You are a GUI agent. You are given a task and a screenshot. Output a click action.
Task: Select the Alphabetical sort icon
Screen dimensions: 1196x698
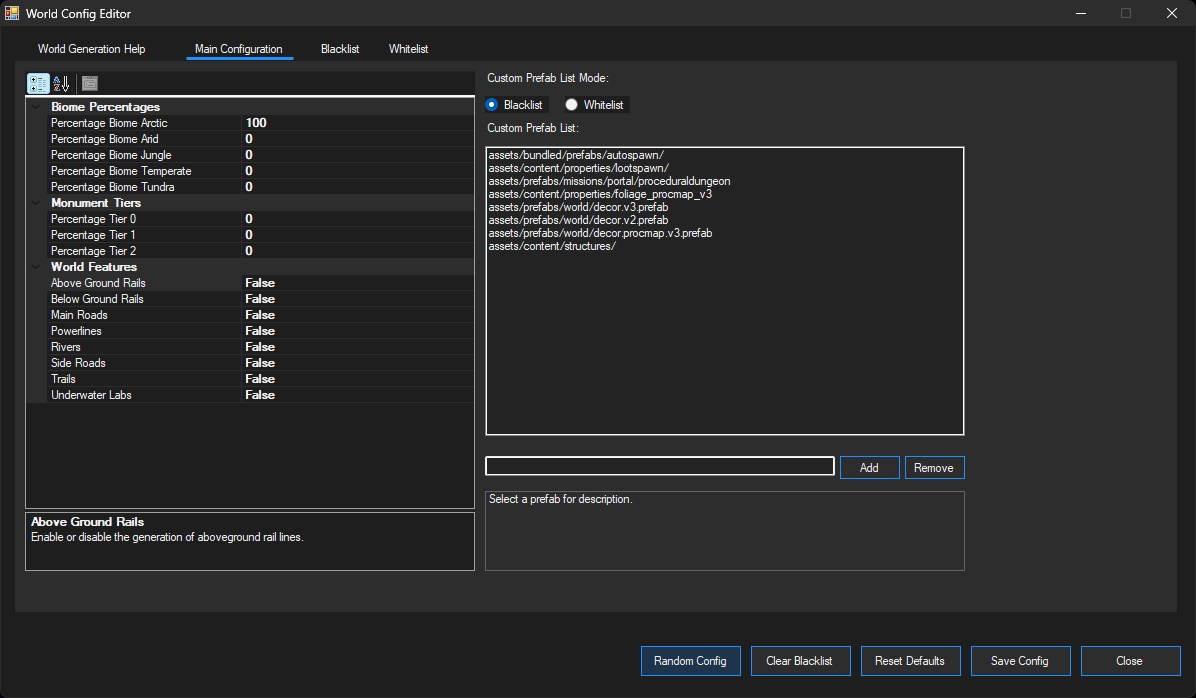(x=61, y=84)
